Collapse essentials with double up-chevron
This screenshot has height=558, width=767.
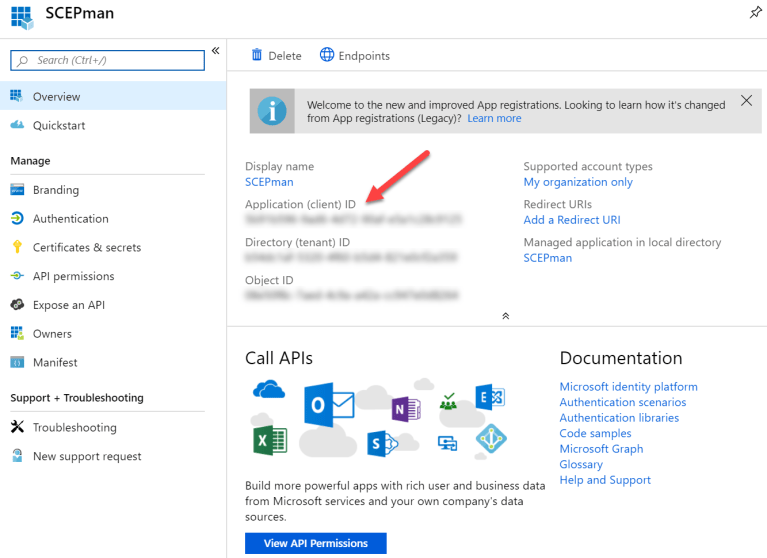point(506,316)
